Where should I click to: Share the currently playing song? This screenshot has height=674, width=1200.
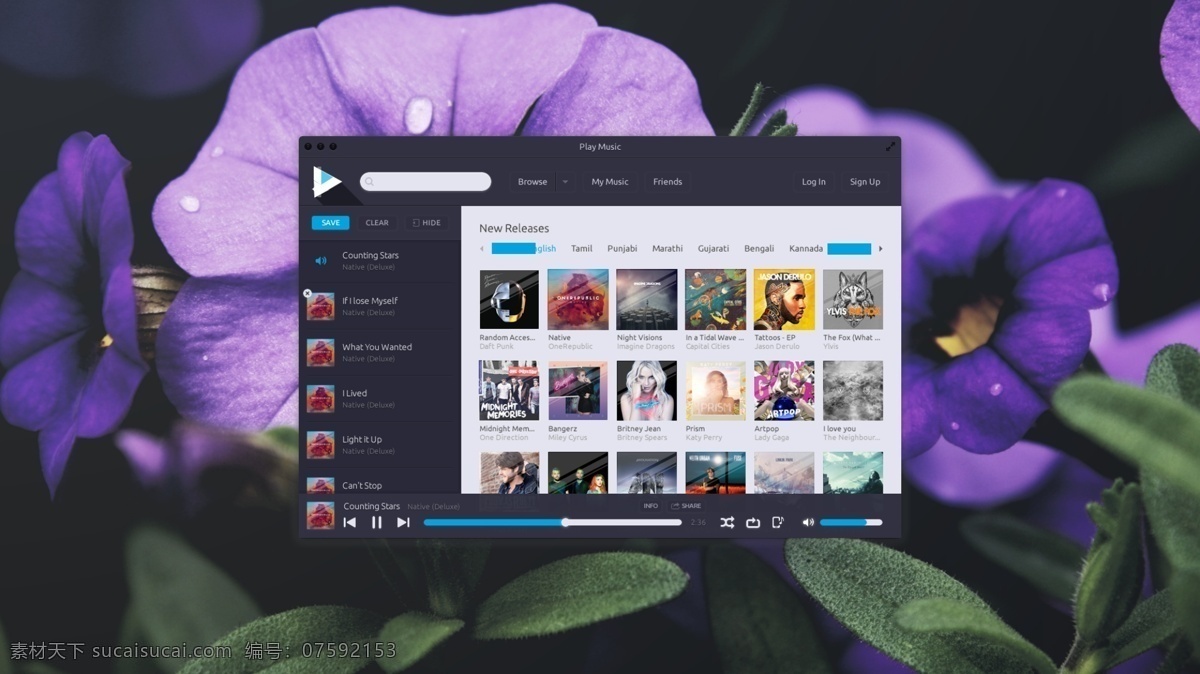click(x=687, y=506)
